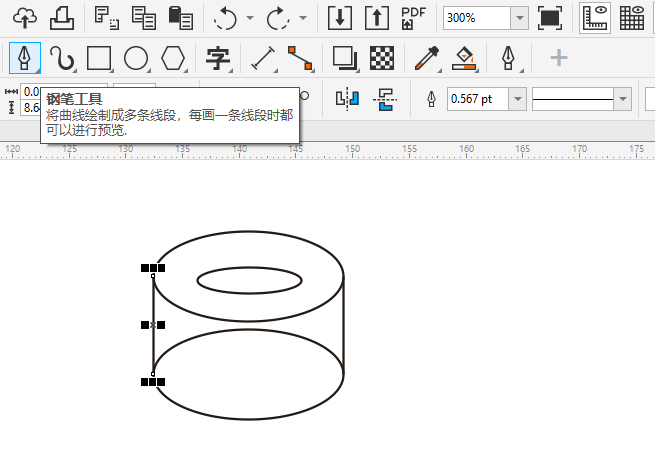Image resolution: width=655 pixels, height=466 pixels.
Task: Click the cloud upload icon
Action: [x=25, y=18]
